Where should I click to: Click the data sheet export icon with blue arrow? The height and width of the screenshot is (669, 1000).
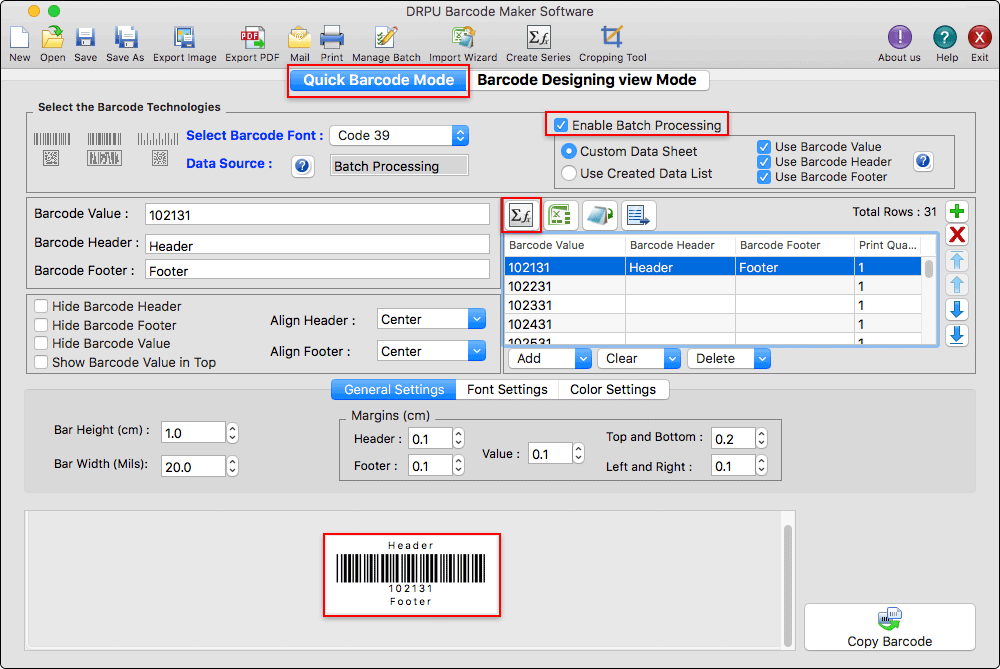click(638, 215)
